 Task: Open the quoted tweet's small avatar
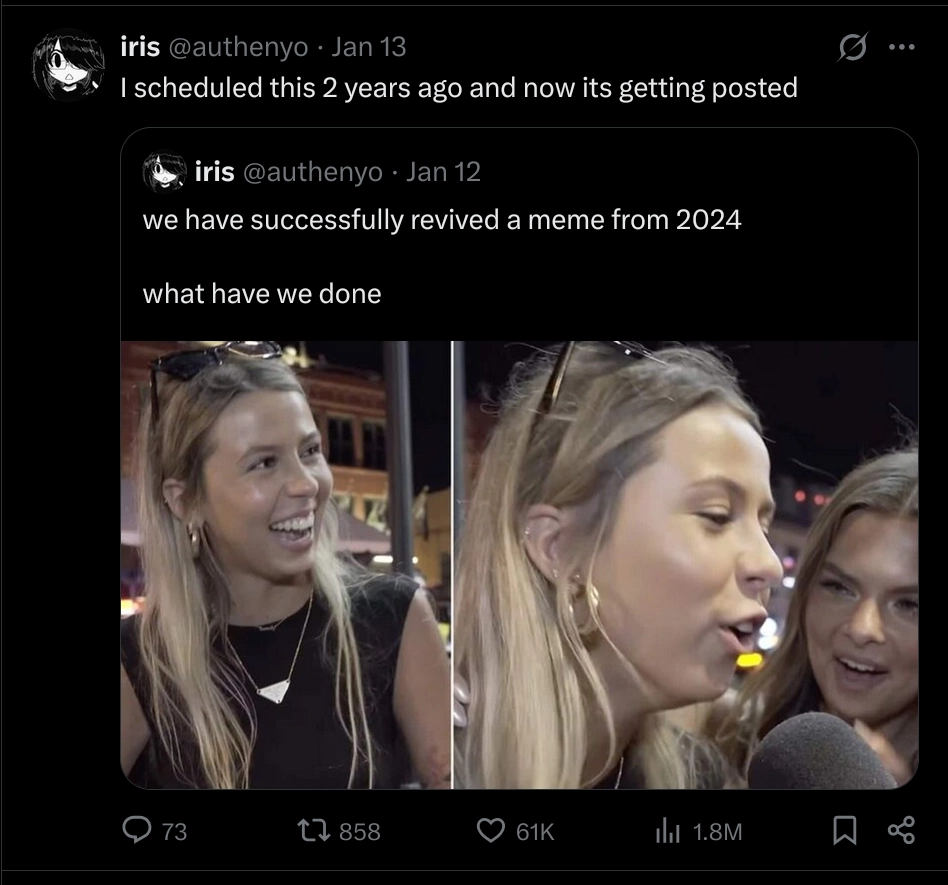point(165,172)
